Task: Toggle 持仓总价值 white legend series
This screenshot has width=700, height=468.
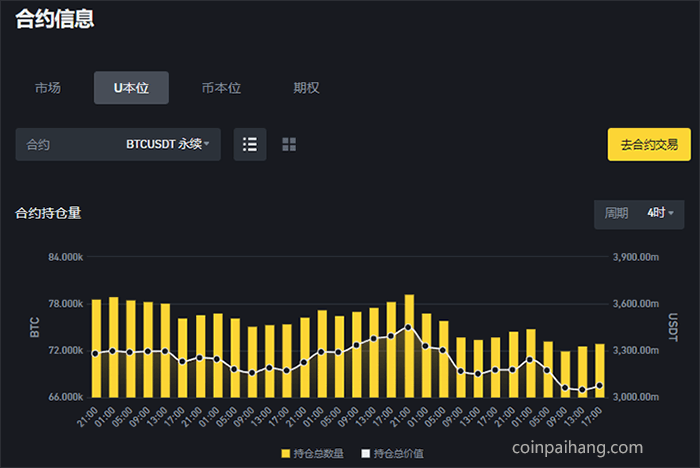Action: (391, 454)
